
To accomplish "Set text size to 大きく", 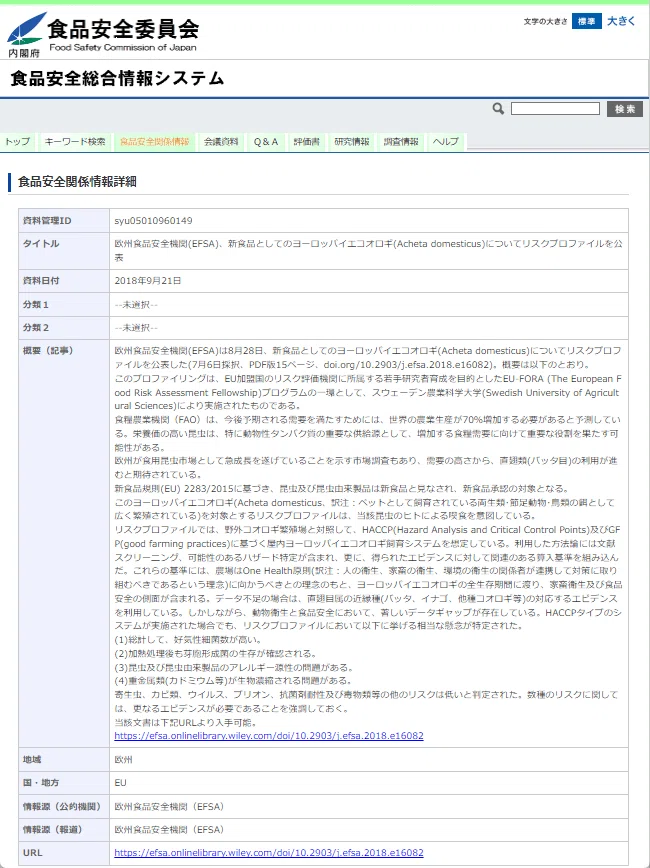I will point(621,21).
